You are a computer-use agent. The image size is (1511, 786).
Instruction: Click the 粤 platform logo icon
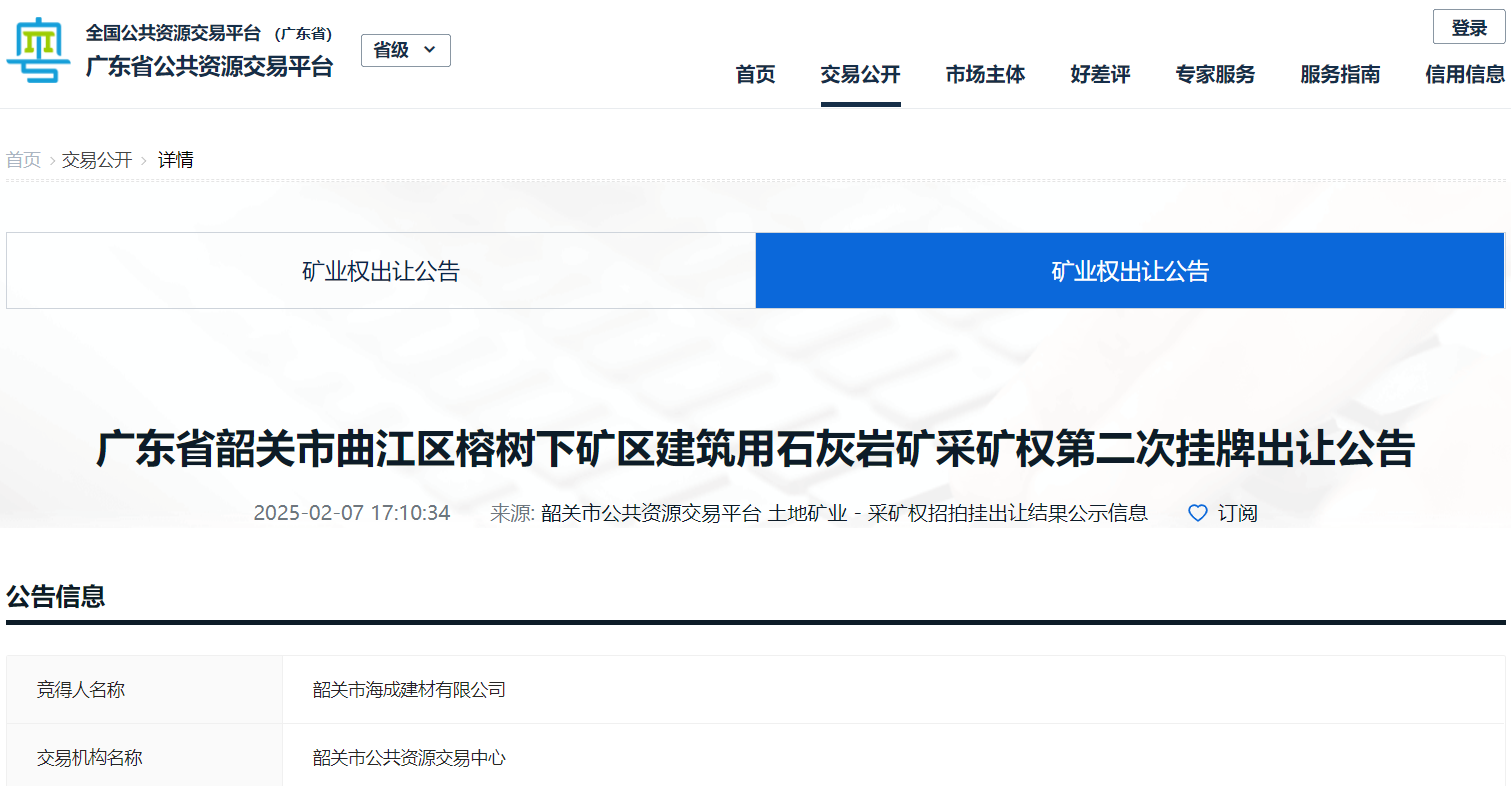point(38,51)
